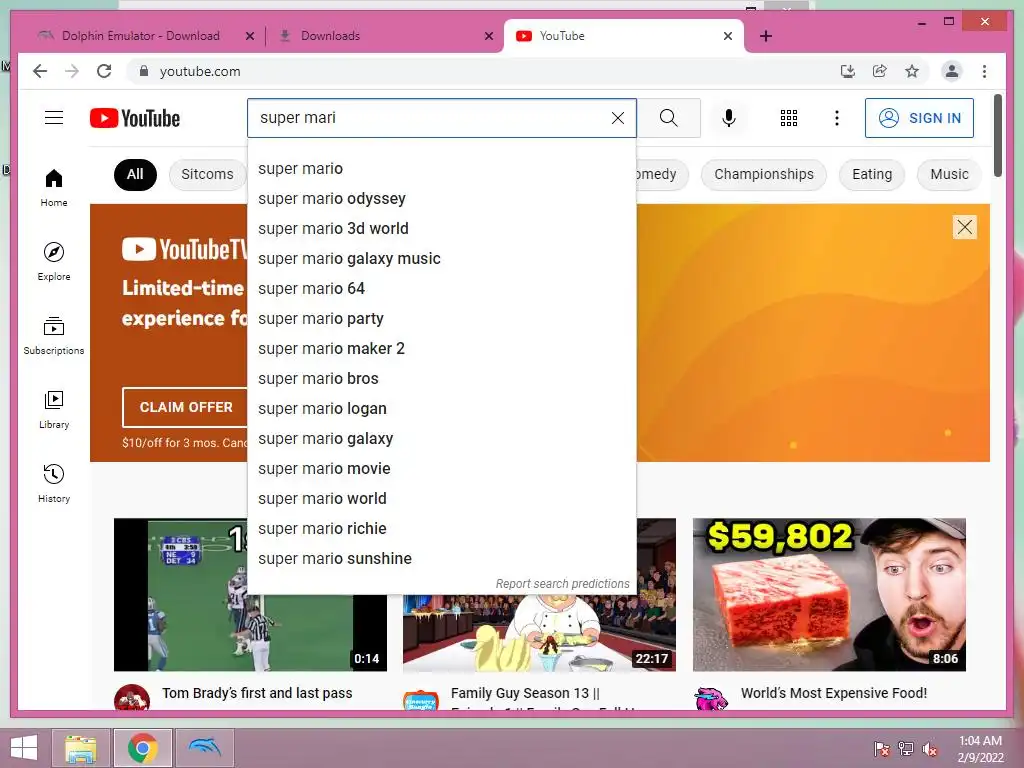Select the Championships filter chip
Viewport: 1024px width, 768px height.
pos(763,174)
